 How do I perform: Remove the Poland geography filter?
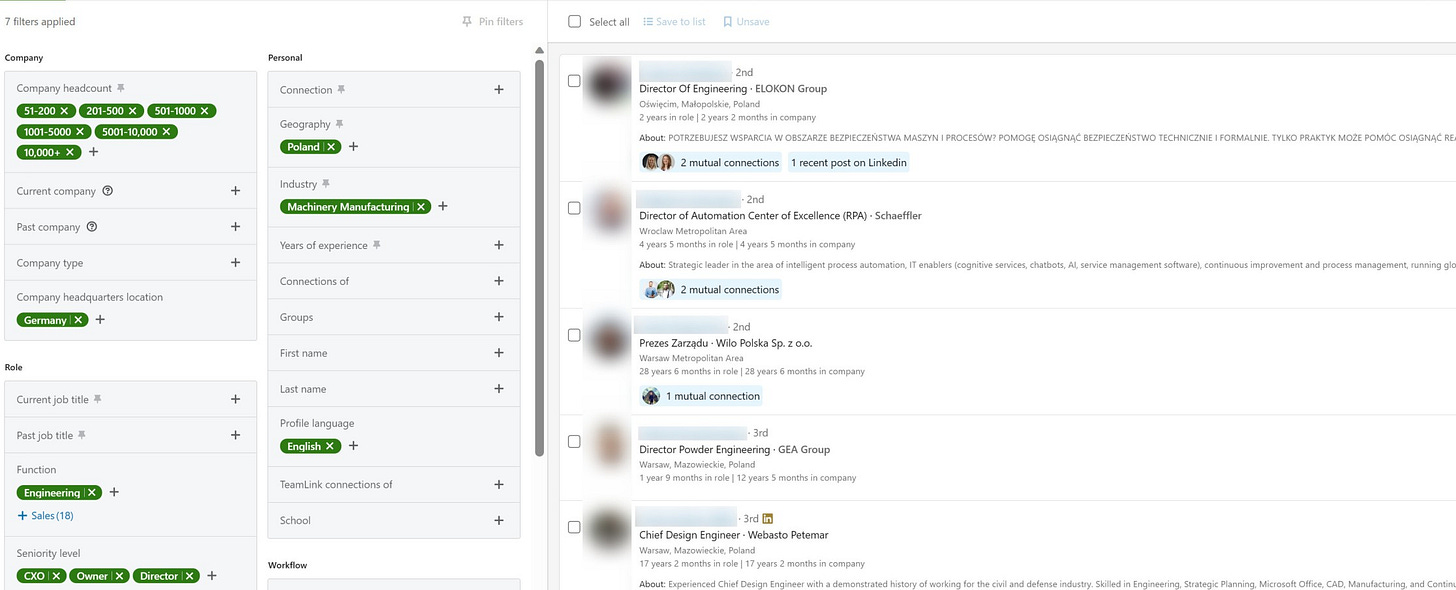(331, 147)
